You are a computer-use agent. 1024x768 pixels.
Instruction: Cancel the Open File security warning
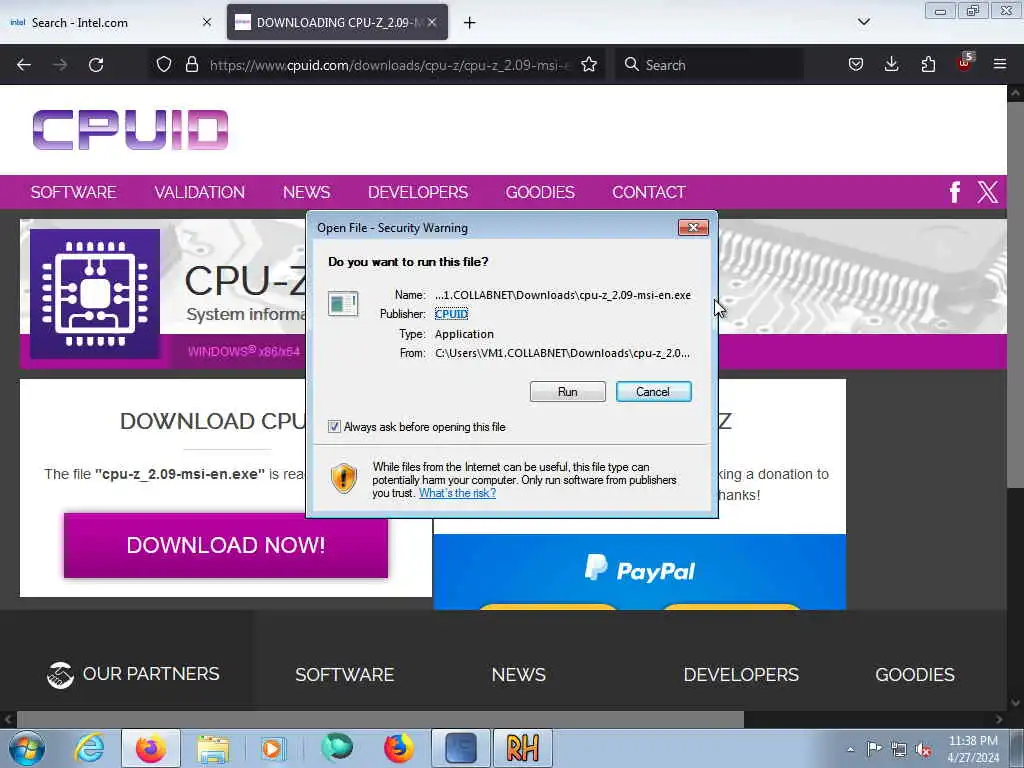(x=653, y=392)
